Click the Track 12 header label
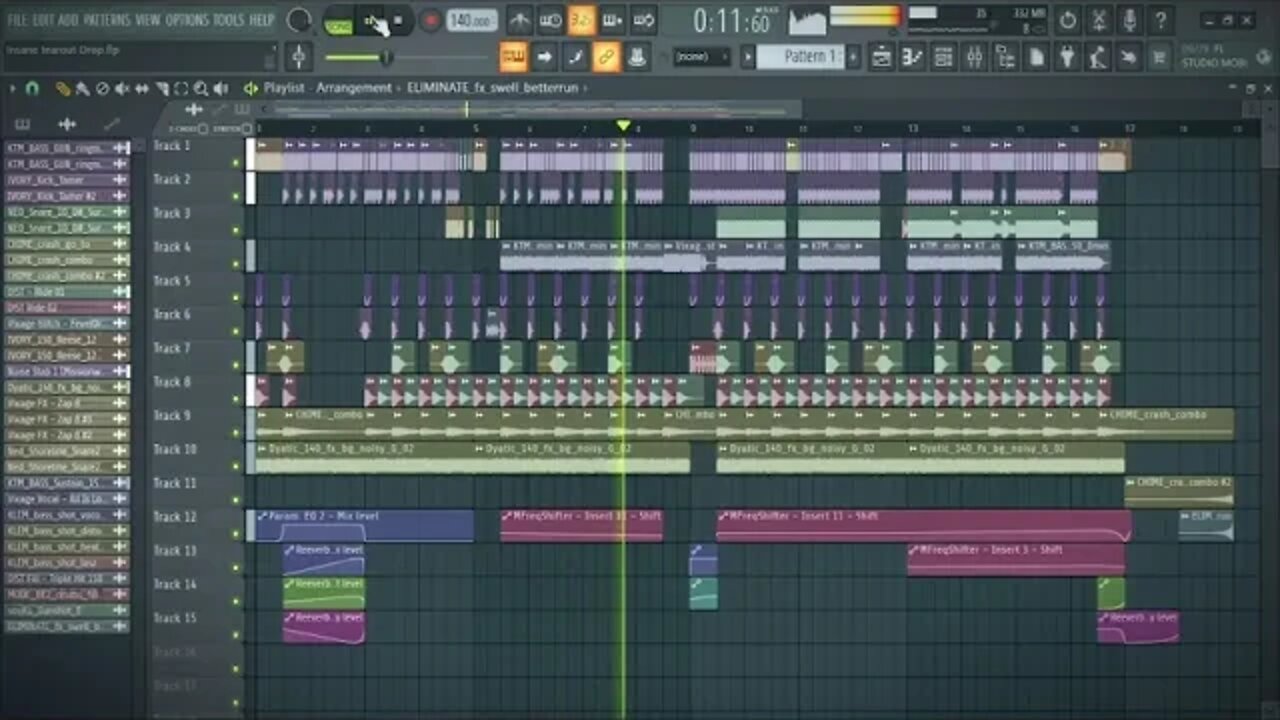The image size is (1280, 720). 174,517
